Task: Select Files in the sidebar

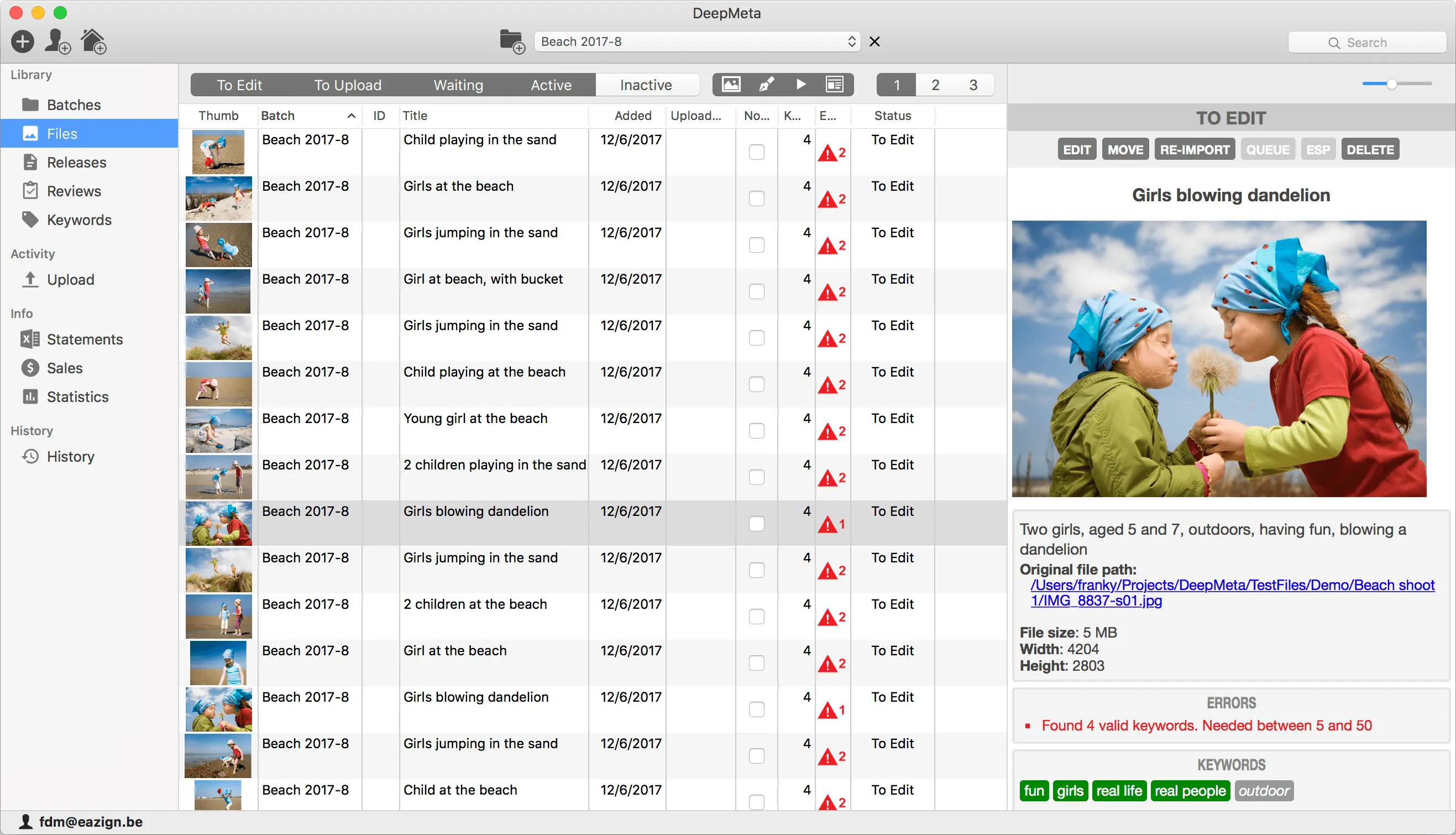Action: [89, 134]
